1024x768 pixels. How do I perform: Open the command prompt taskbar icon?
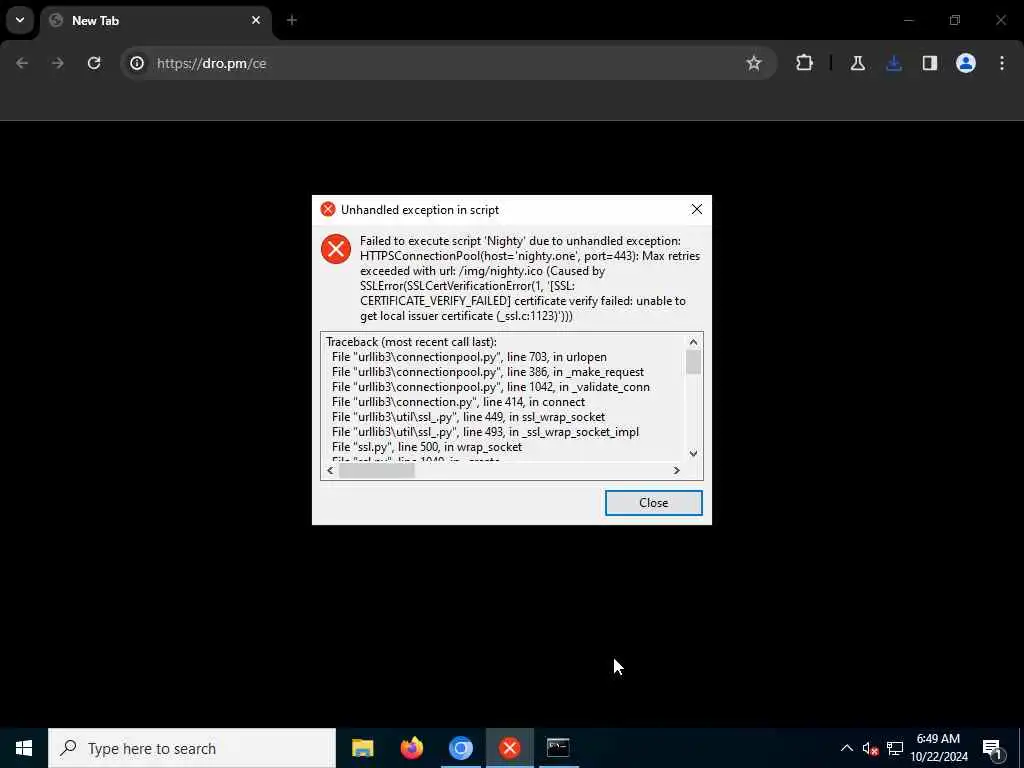click(x=558, y=748)
